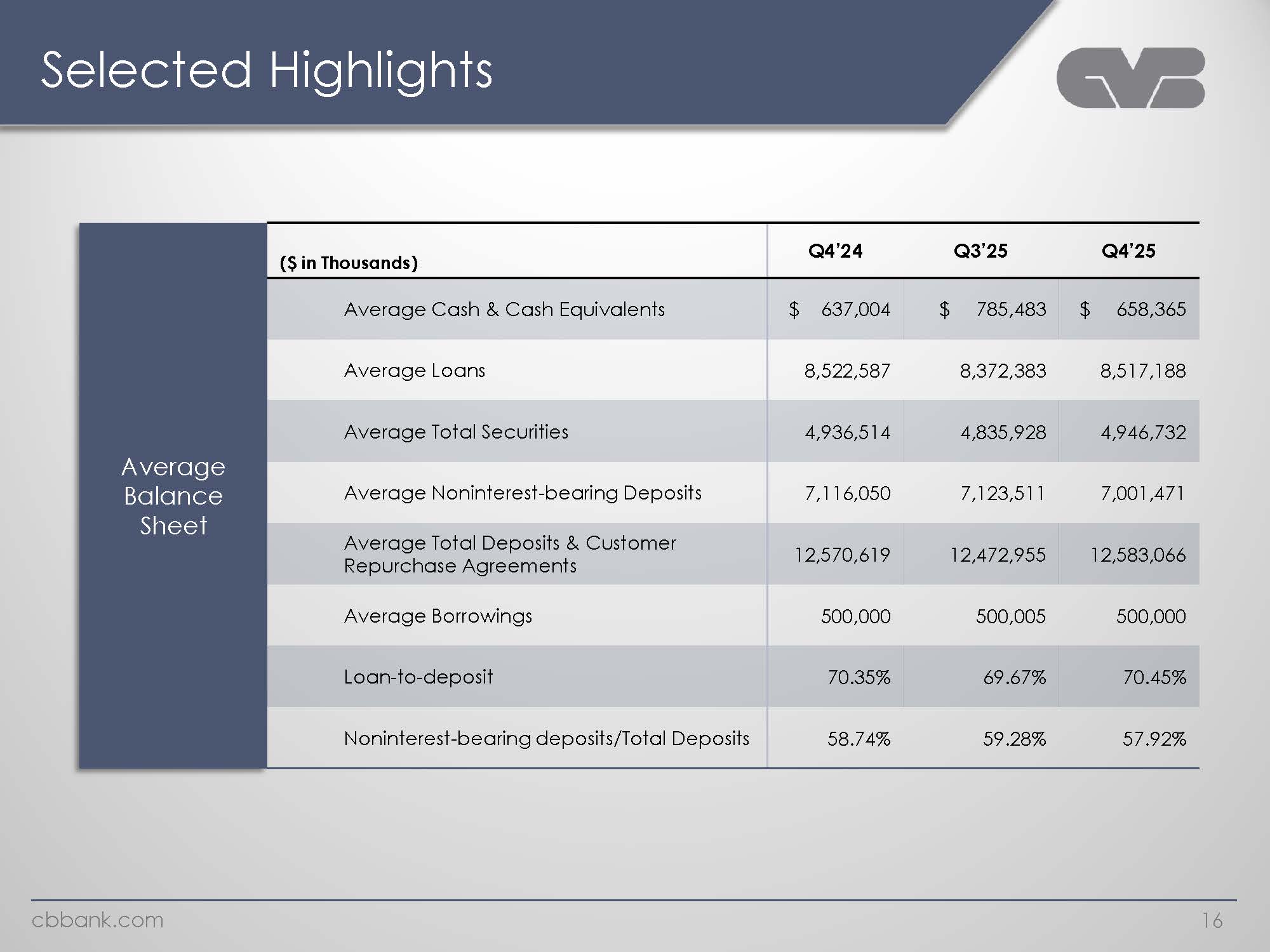The image size is (1270, 952).
Task: Click the Loan-to-deposit row label
Action: pos(418,677)
